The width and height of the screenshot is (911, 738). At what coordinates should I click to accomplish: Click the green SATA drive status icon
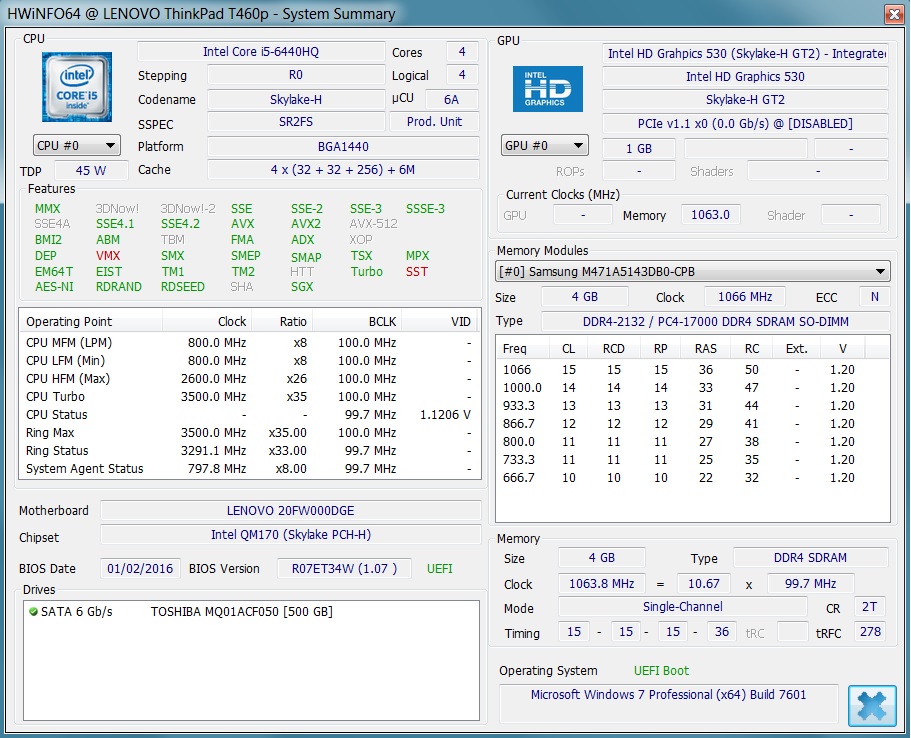click(x=33, y=611)
